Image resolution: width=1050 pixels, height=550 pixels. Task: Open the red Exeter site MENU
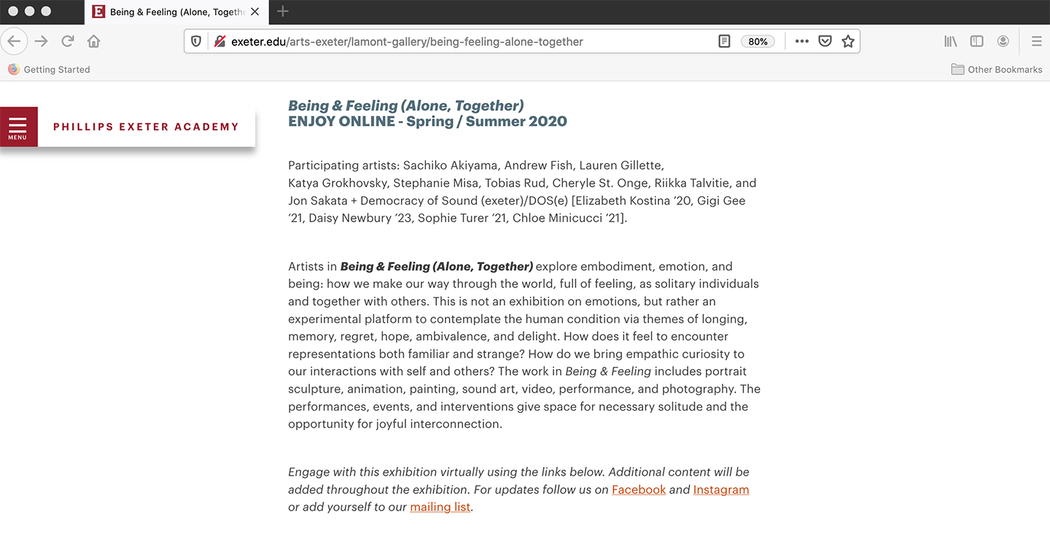click(x=18, y=127)
